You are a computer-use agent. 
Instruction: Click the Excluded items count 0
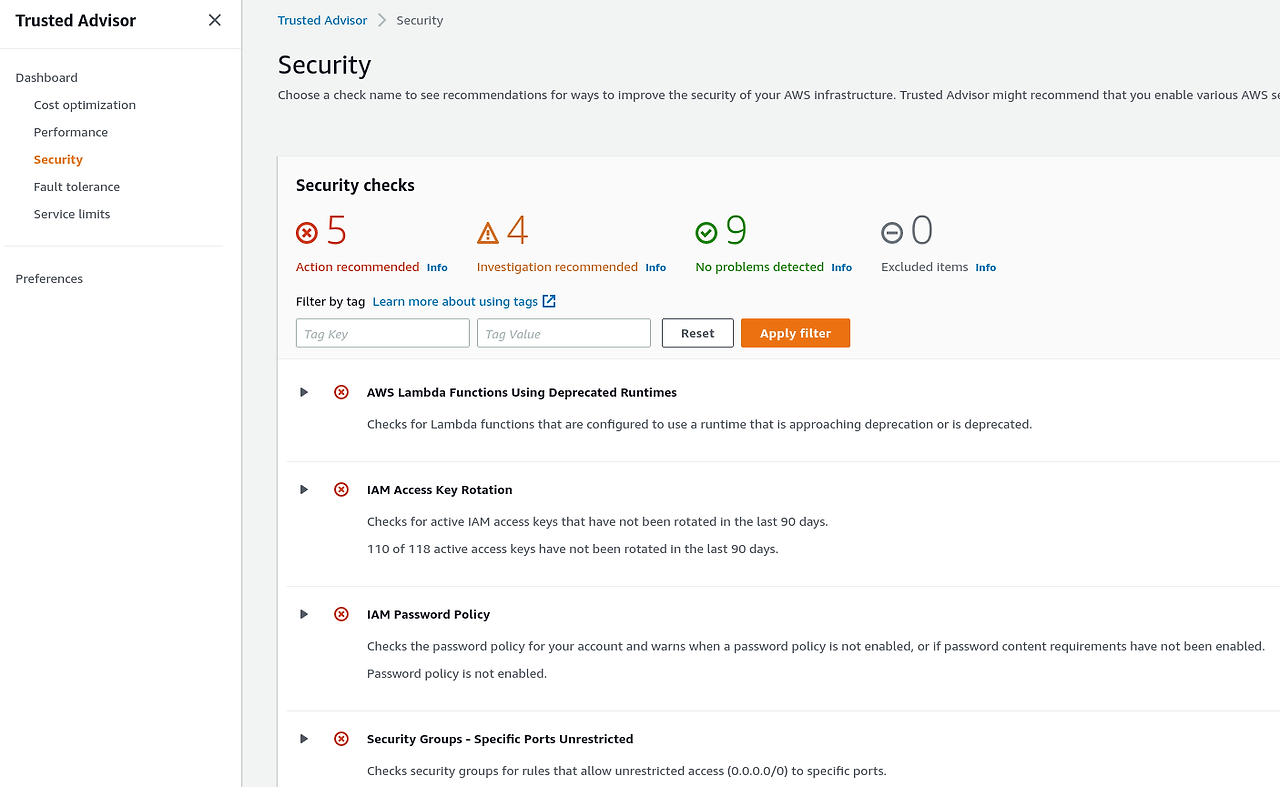(x=921, y=231)
